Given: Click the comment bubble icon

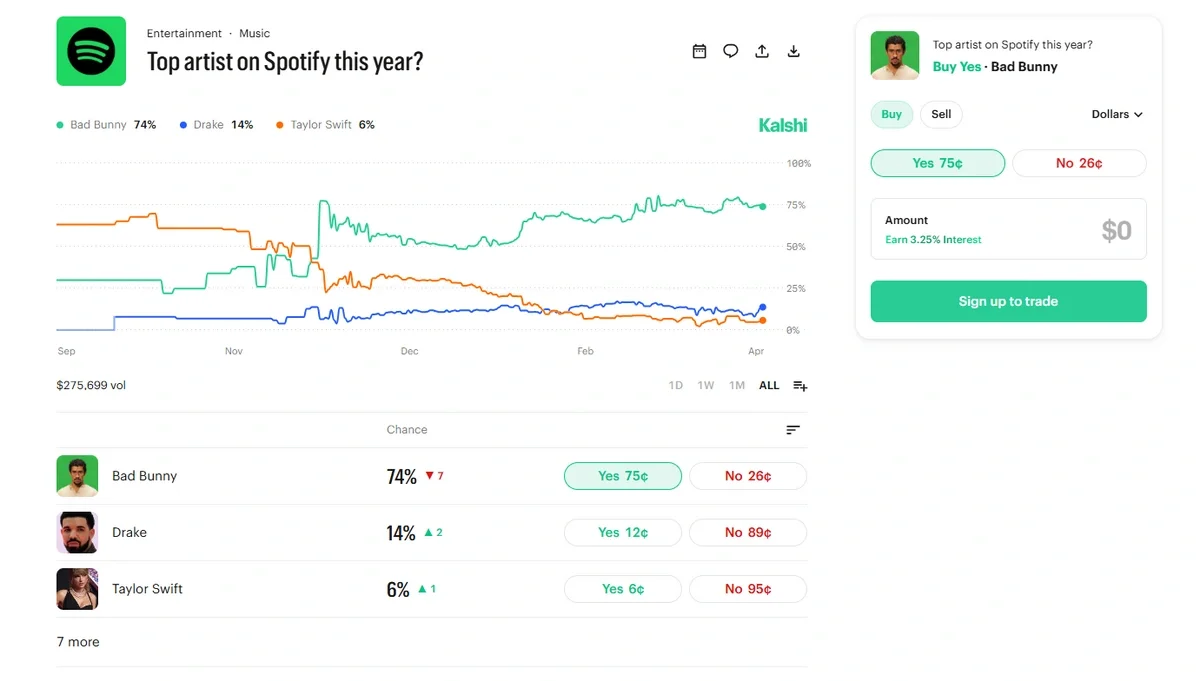Looking at the screenshot, I should 730,51.
